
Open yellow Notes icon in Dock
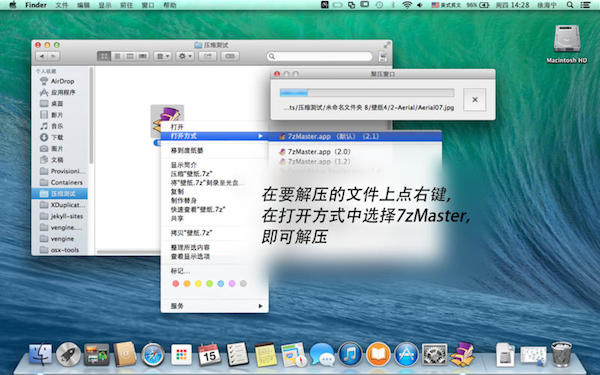tap(266, 355)
